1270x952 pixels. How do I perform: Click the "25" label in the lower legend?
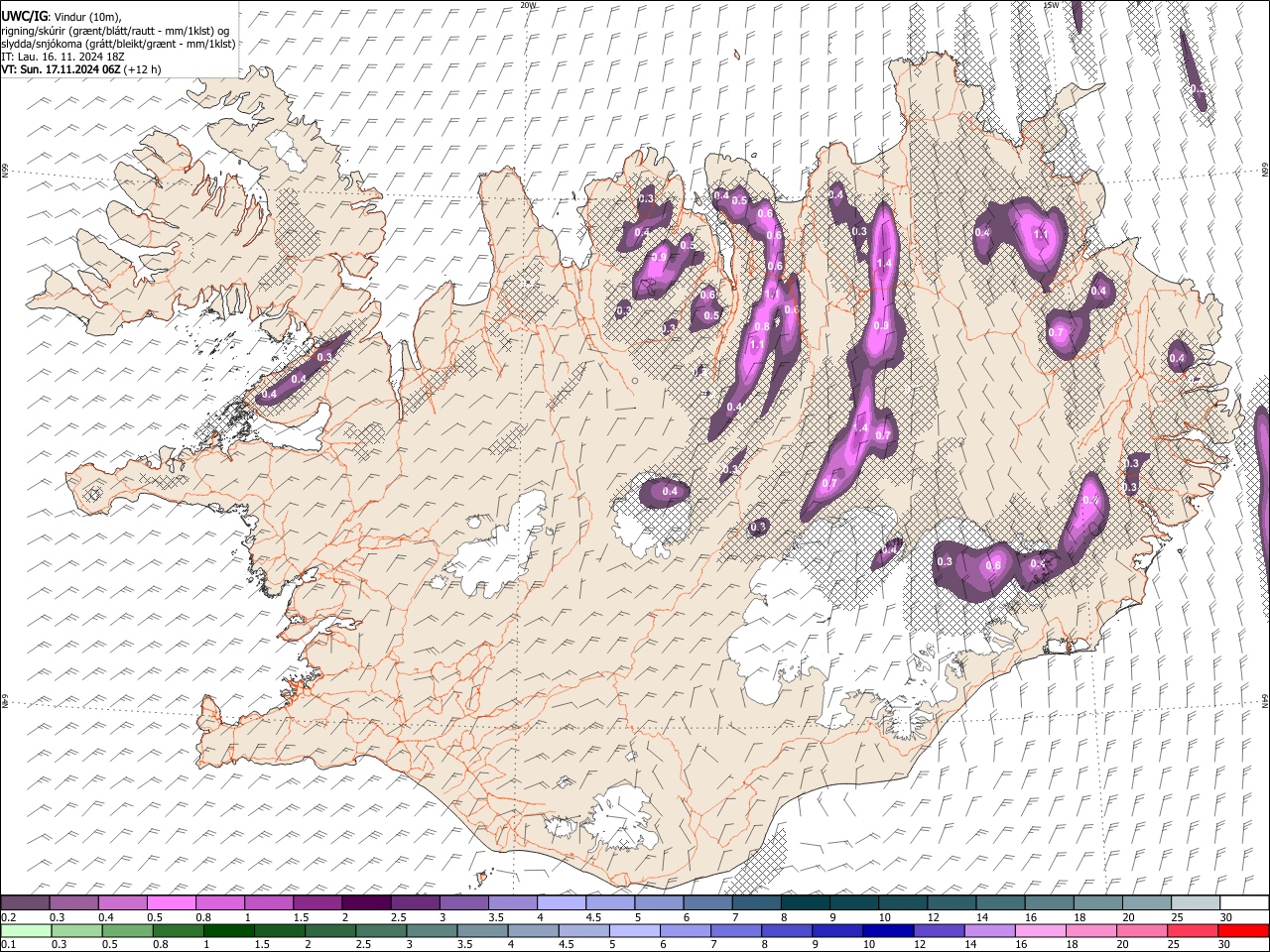point(1174,945)
